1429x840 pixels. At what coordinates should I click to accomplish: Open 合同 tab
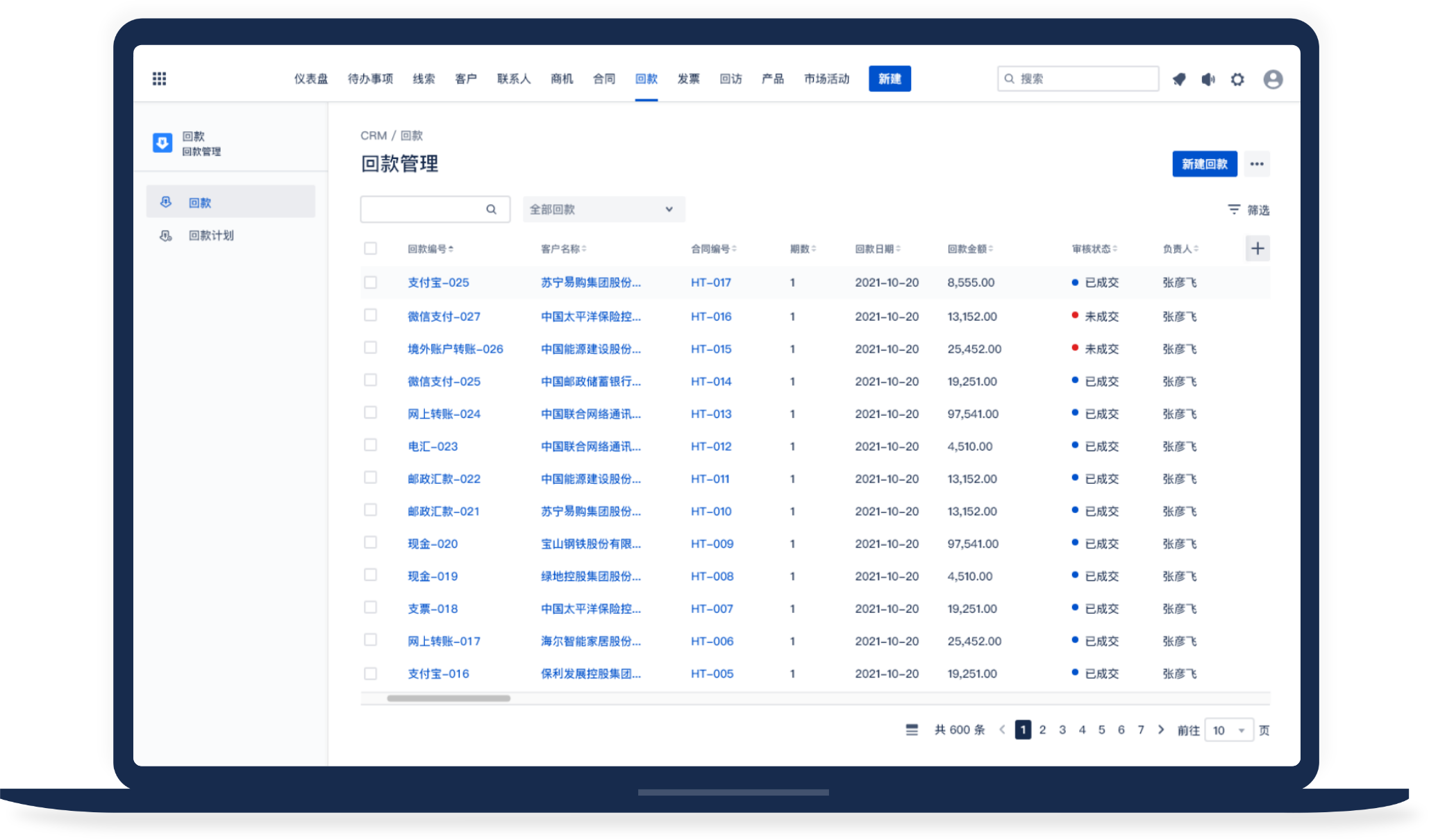[x=604, y=78]
